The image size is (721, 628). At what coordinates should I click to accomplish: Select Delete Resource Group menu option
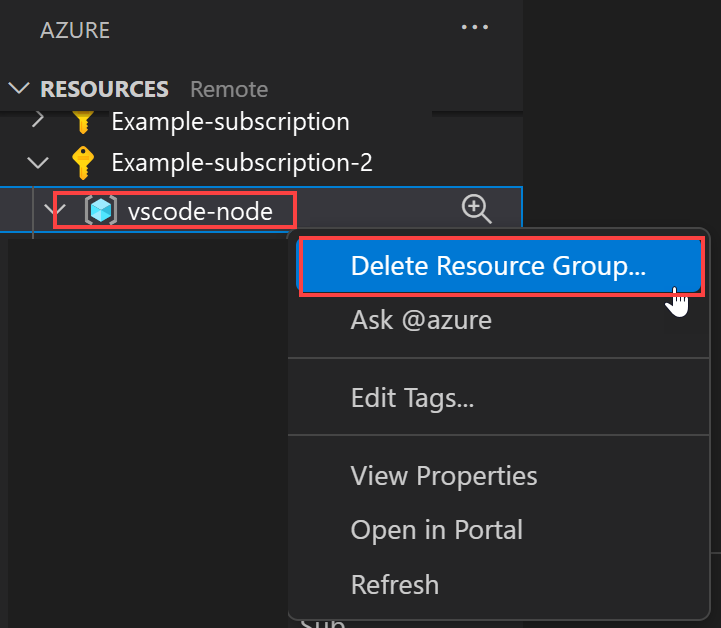pos(498,266)
